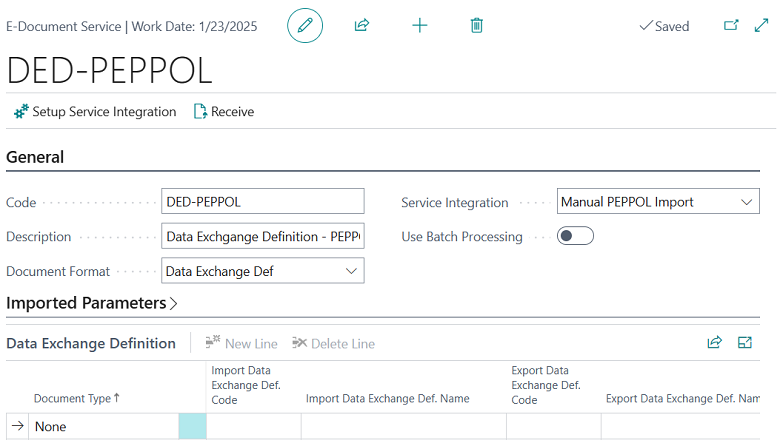
Task: Click the E-Document Service work date caption
Action: 131,26
